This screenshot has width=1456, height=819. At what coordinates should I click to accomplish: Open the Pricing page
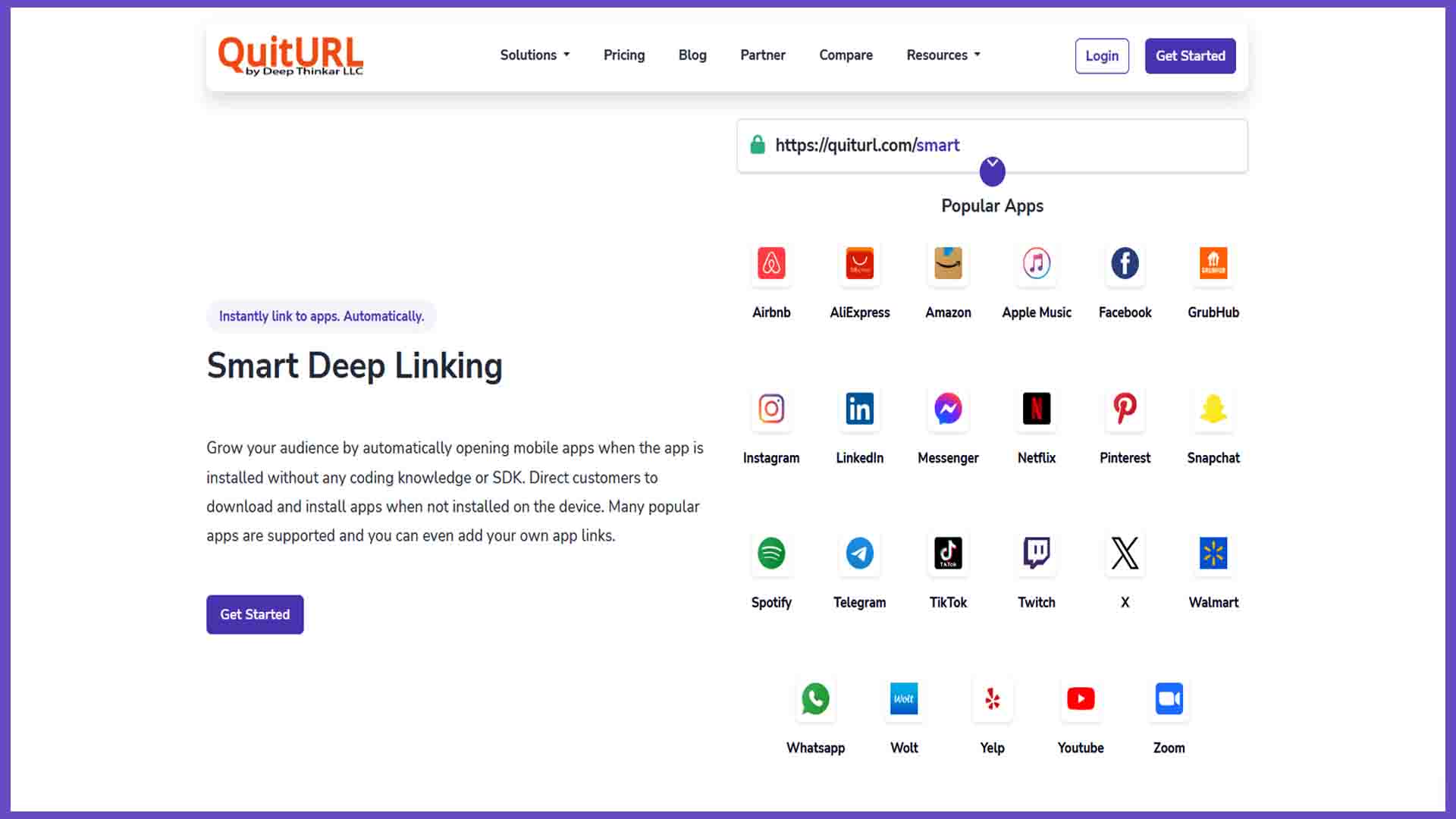pos(623,55)
